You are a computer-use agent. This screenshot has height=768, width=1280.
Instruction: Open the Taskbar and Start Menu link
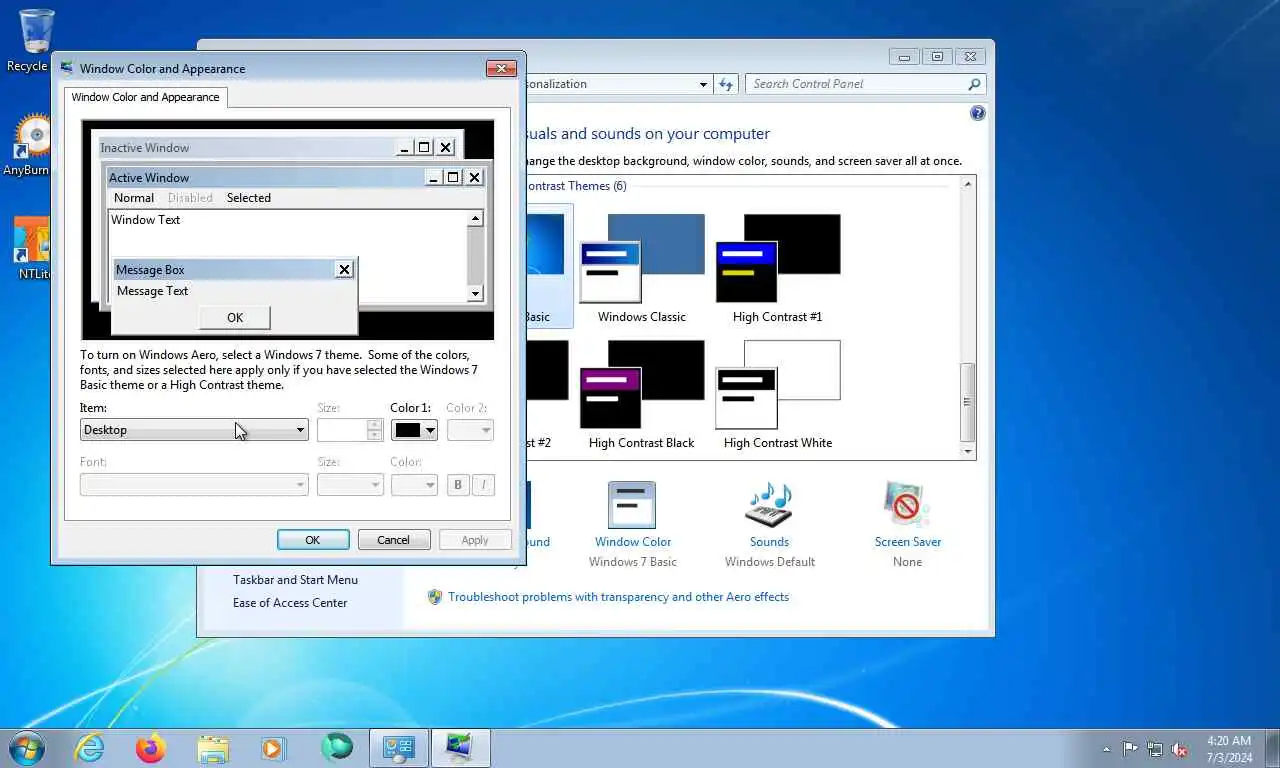pos(295,580)
